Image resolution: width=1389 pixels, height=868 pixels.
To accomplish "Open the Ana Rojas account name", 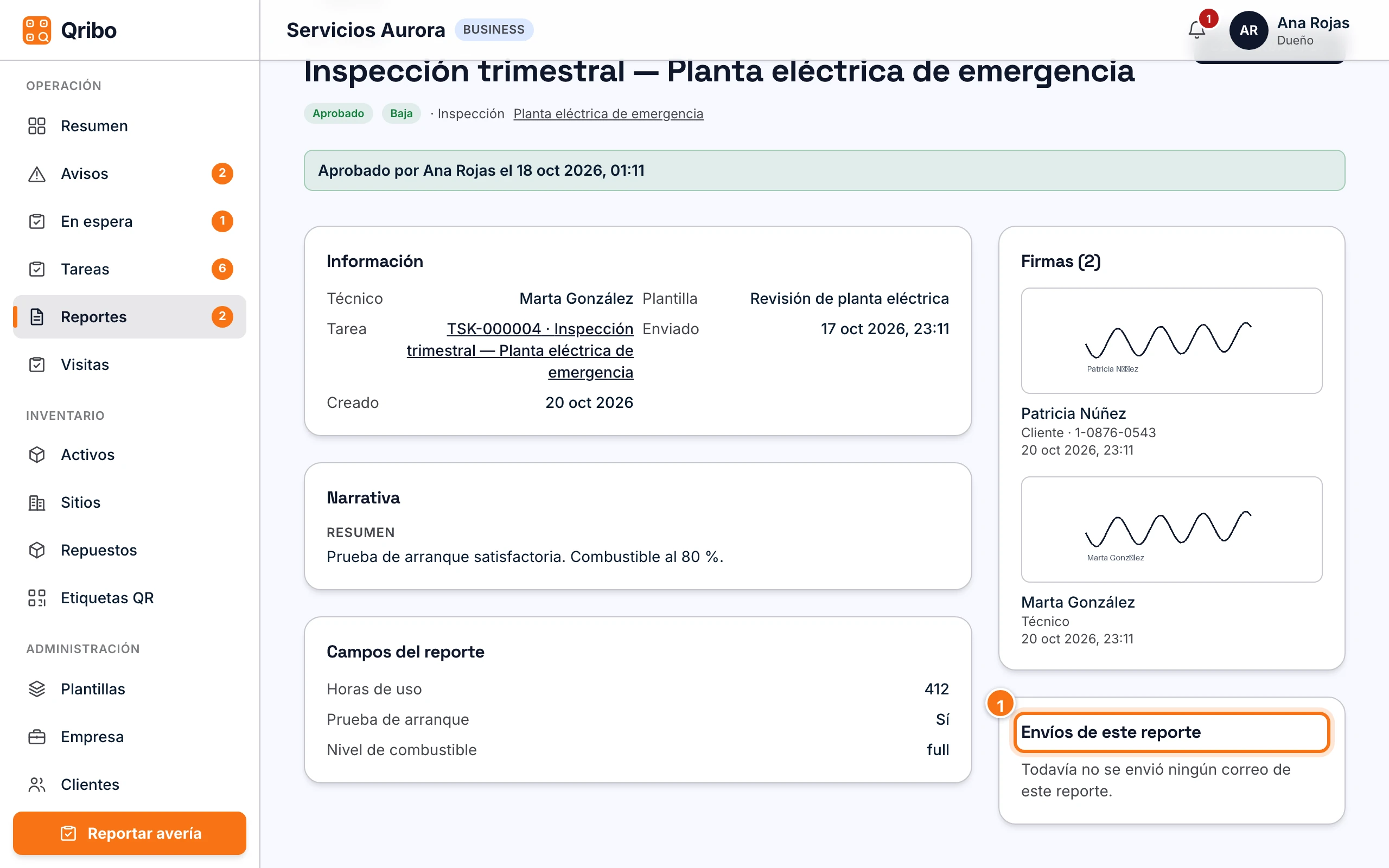I will point(1312,23).
